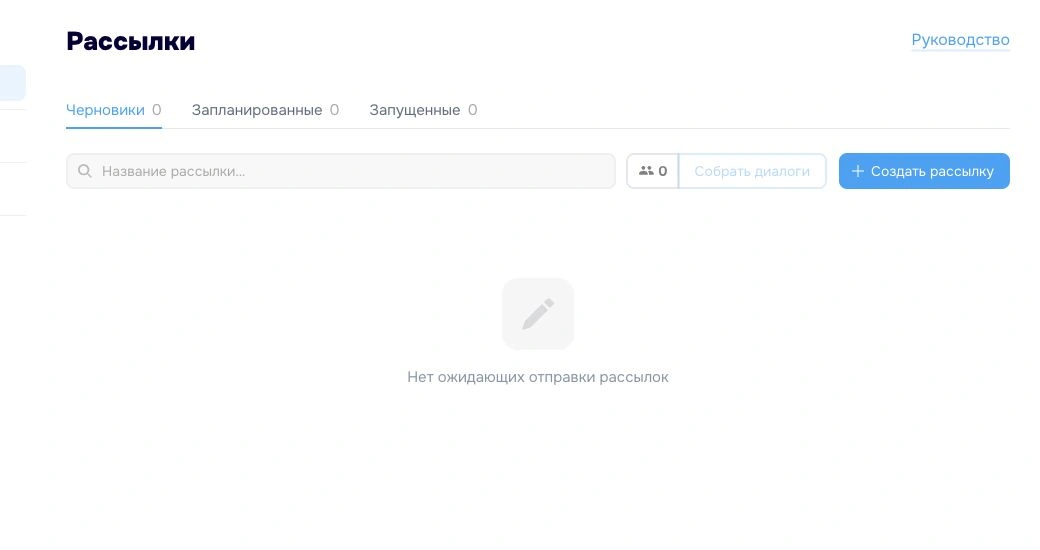The height and width of the screenshot is (550, 1040).
Task: Open the Запланированные tab
Action: point(265,110)
